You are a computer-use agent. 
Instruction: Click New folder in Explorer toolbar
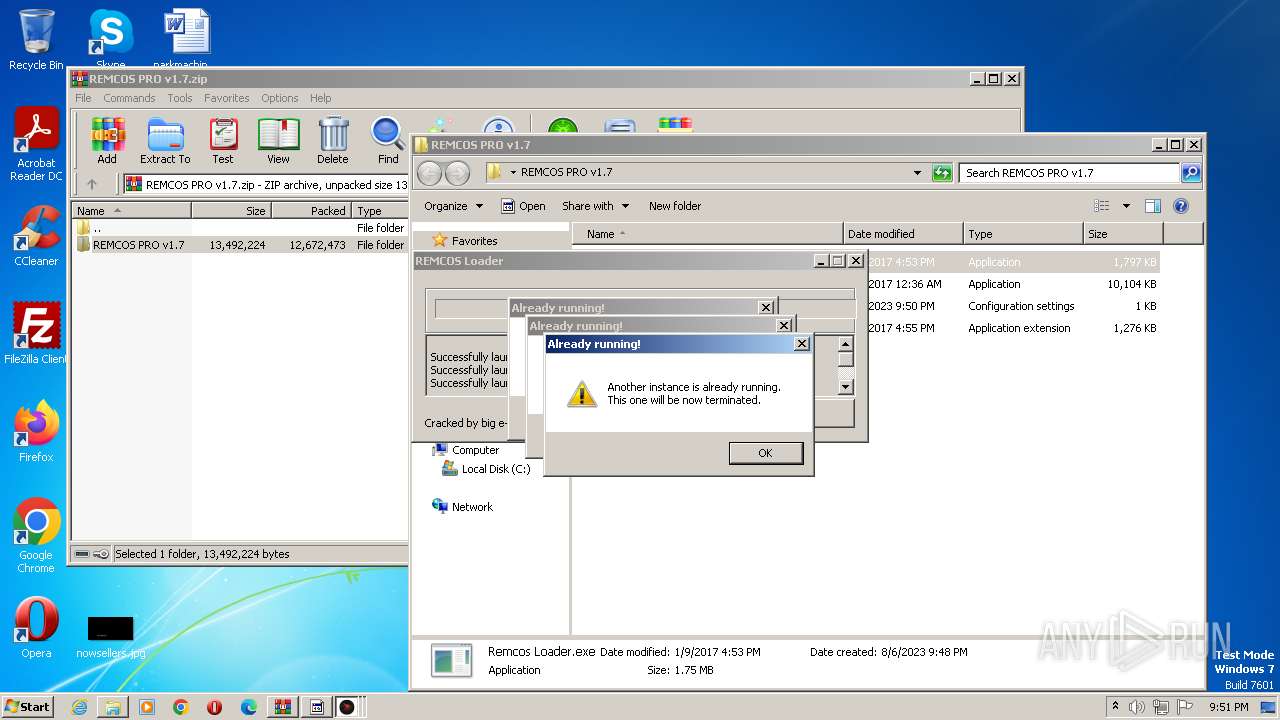tap(675, 206)
